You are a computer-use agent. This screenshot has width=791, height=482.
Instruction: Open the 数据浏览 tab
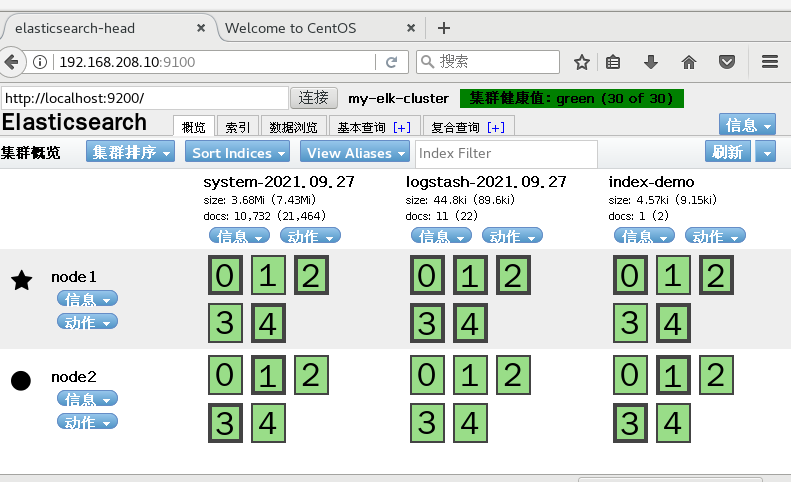[x=293, y=127]
